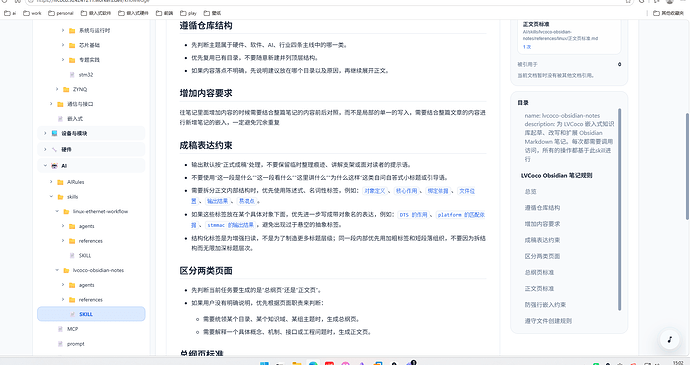Jump to 区分两类页面 in the table of contents

(542, 256)
